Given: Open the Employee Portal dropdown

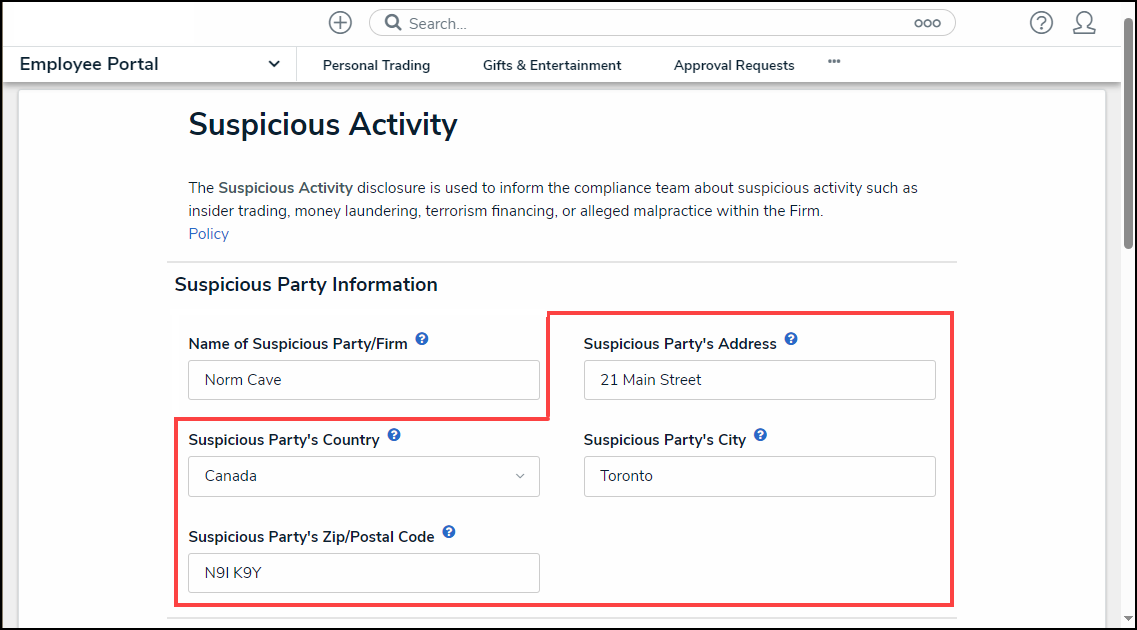Looking at the screenshot, I should pyautogui.click(x=273, y=63).
